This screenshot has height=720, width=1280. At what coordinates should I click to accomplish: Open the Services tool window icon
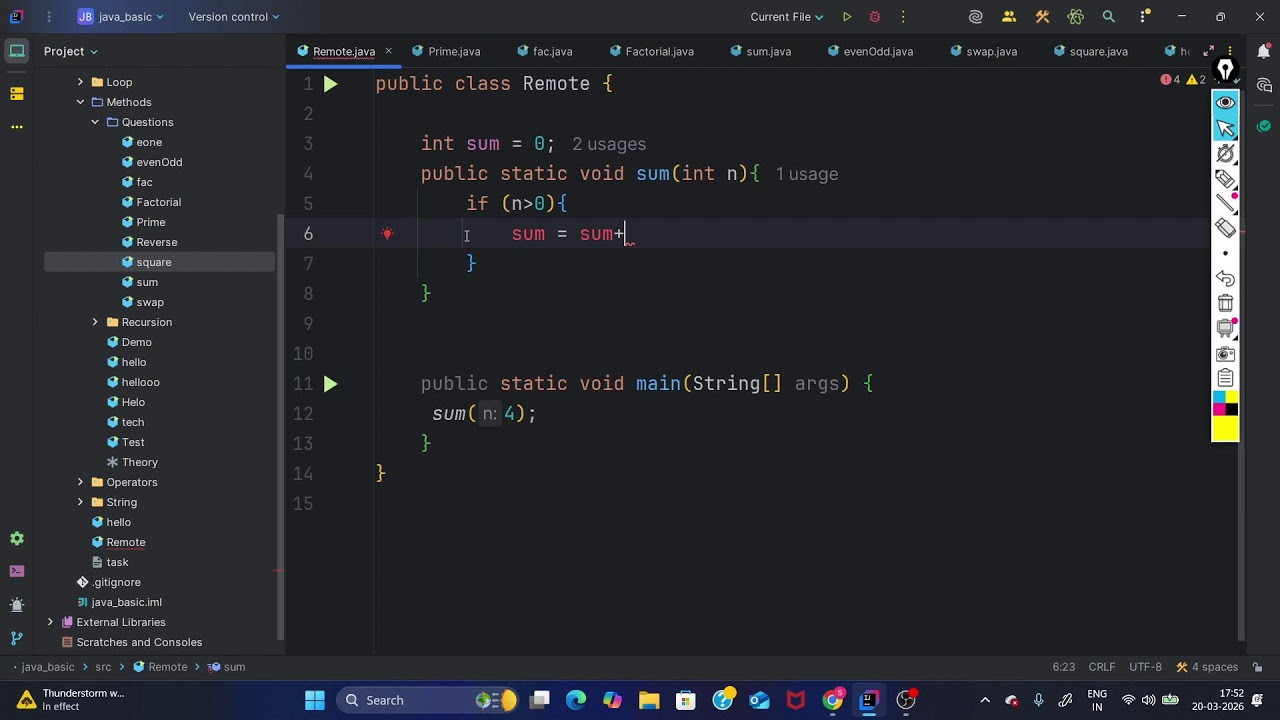[x=17, y=538]
